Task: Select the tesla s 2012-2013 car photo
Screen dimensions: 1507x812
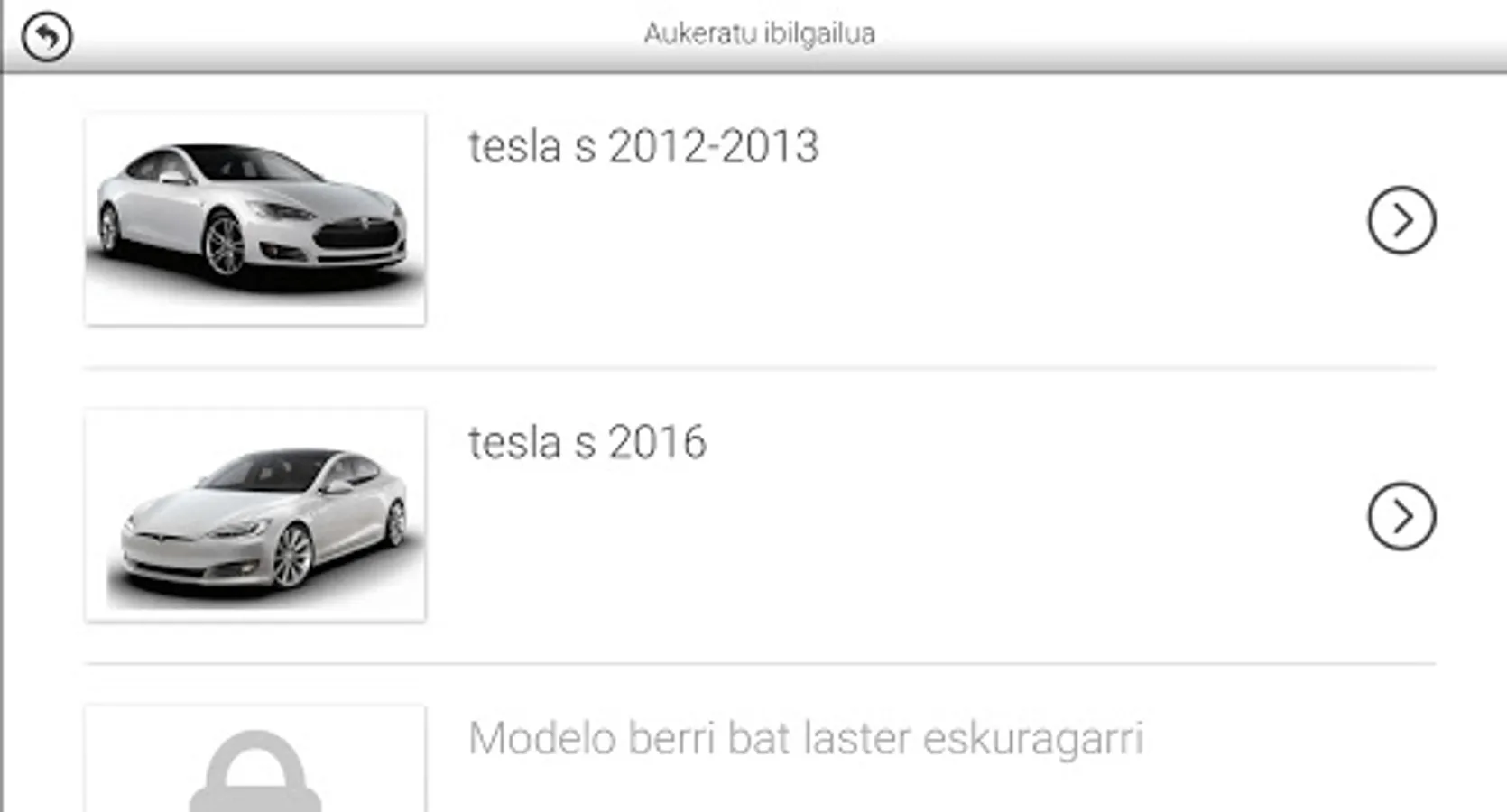Action: pos(255,218)
